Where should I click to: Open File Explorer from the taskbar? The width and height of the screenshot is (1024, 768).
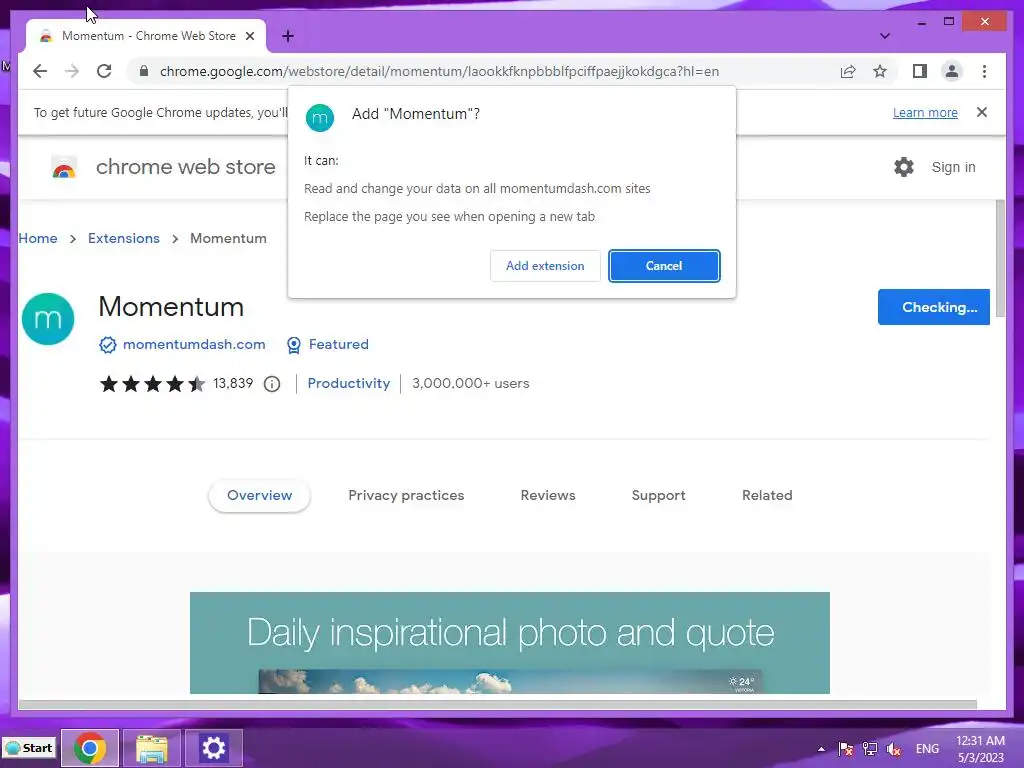pos(152,748)
